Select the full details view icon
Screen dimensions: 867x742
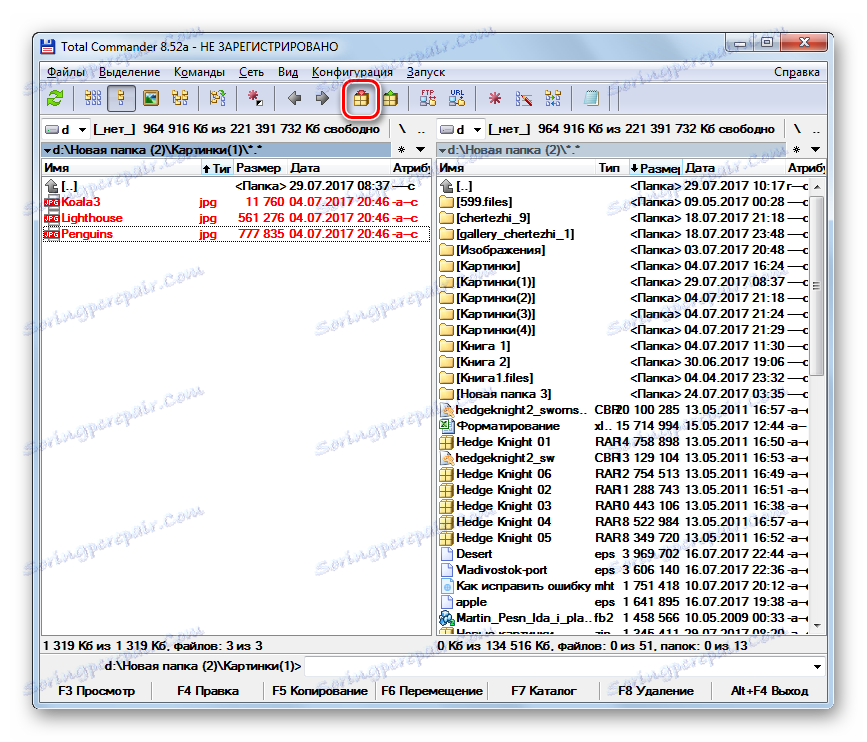pos(121,98)
